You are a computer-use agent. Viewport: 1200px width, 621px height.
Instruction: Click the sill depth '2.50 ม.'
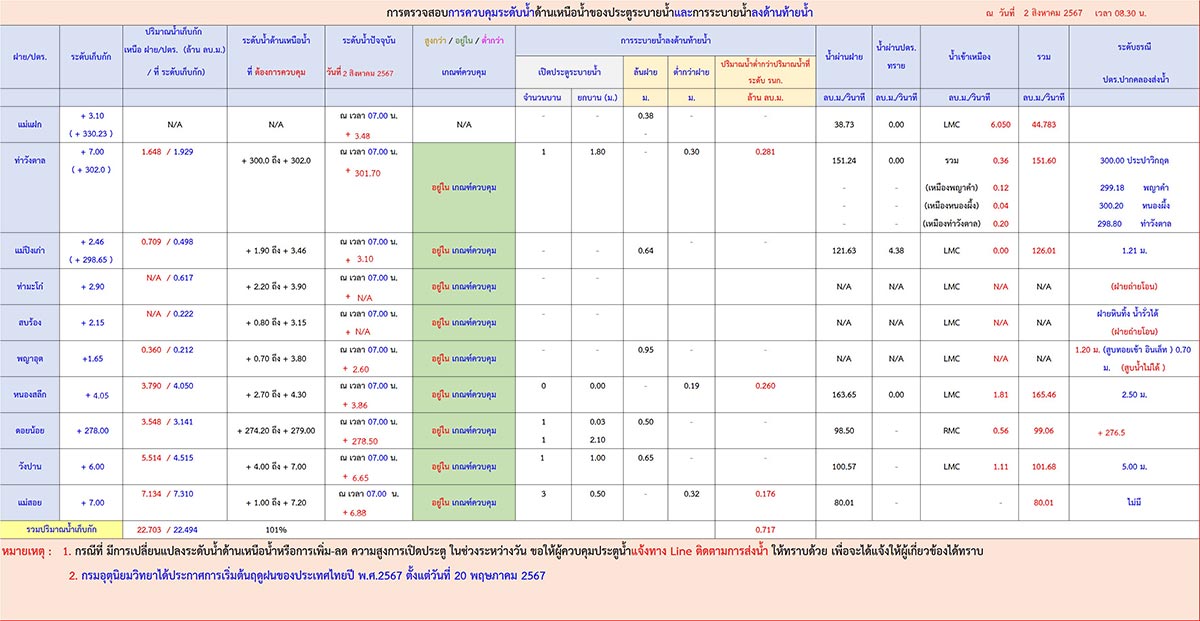1133,394
